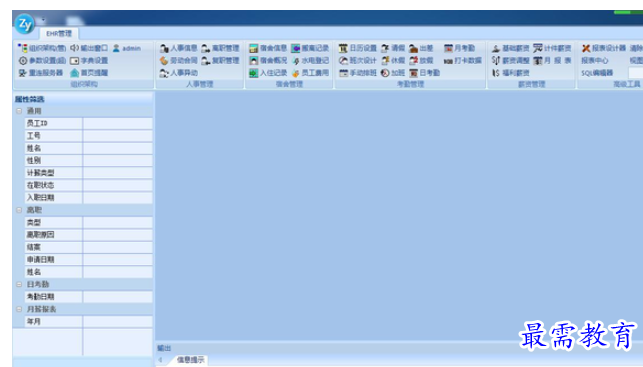Open 参数设置 parameter settings
Screen dimensions: 643x367
[x=42, y=61]
